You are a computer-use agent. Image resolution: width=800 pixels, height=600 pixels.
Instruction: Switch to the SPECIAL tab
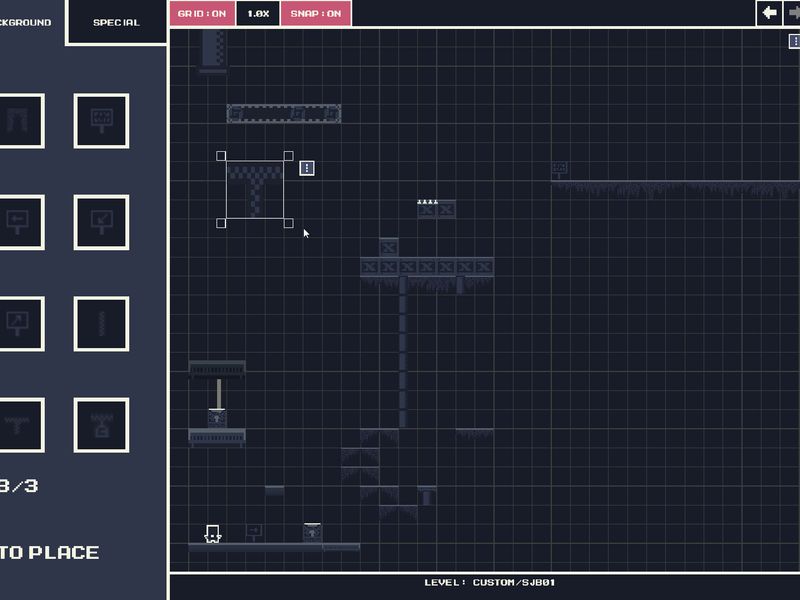[116, 22]
